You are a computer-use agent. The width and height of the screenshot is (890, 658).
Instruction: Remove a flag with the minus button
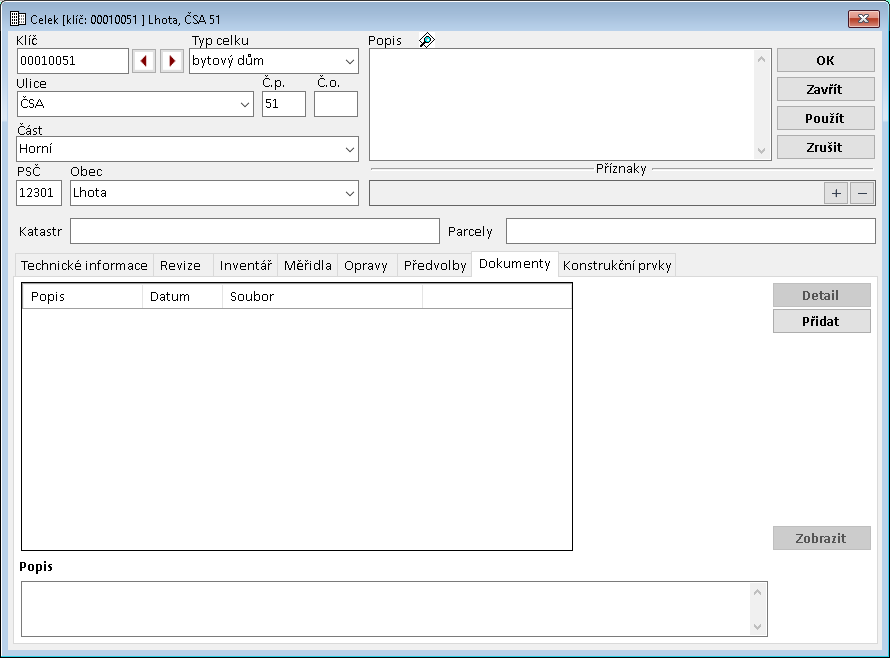tap(862, 193)
